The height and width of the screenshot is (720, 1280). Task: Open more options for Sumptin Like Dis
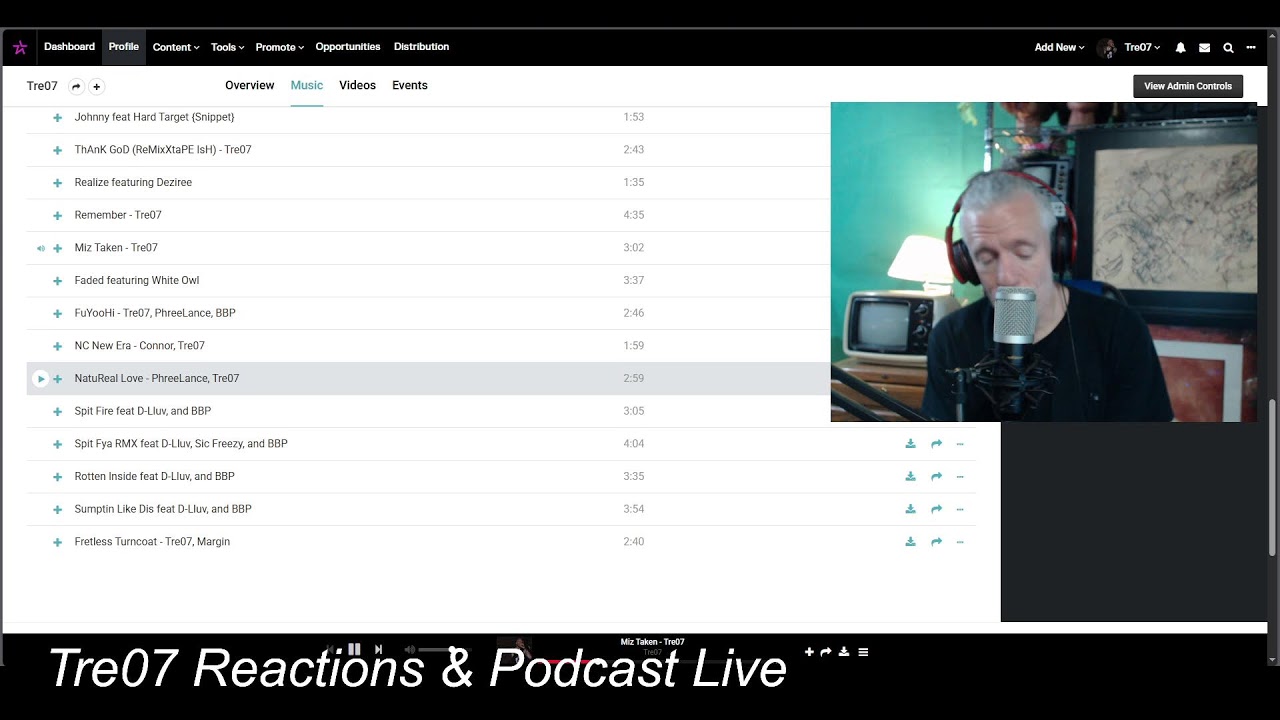click(x=960, y=509)
